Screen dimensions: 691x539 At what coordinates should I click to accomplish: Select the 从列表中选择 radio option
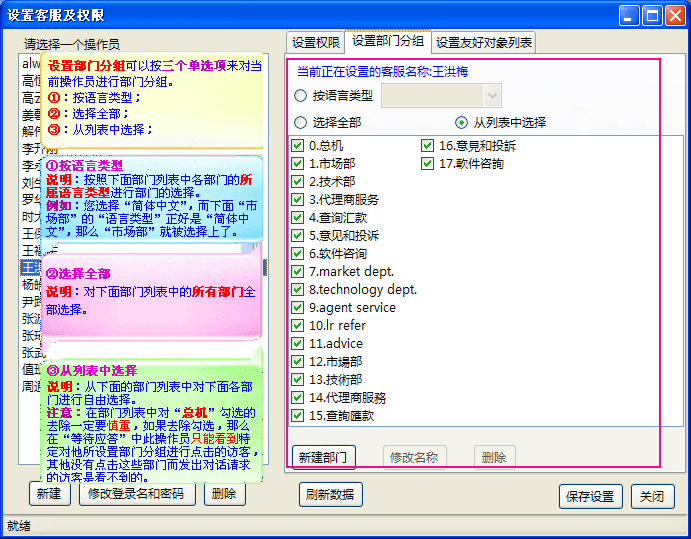click(461, 122)
